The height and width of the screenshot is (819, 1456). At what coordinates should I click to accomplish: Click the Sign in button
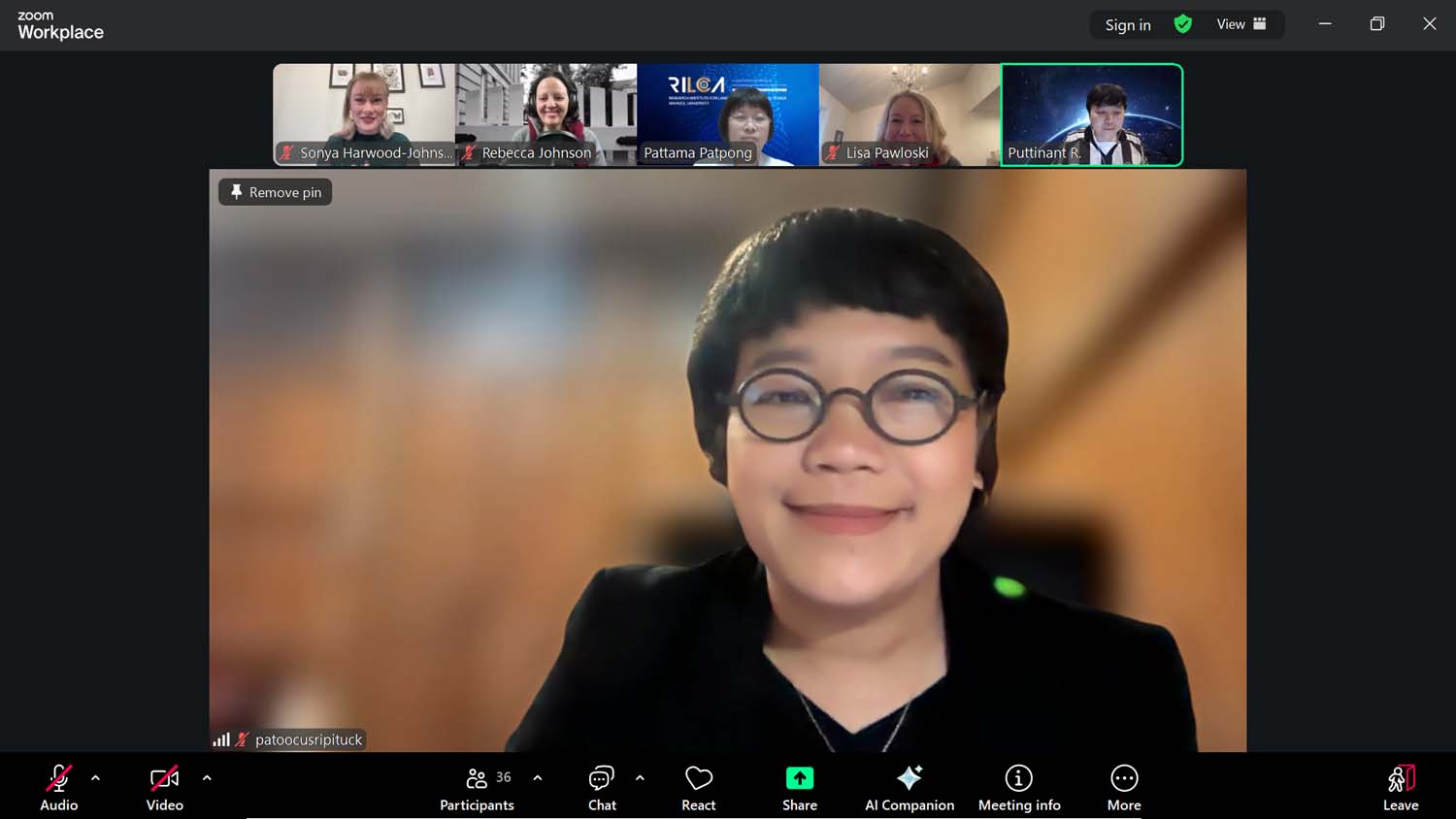pyautogui.click(x=1127, y=25)
